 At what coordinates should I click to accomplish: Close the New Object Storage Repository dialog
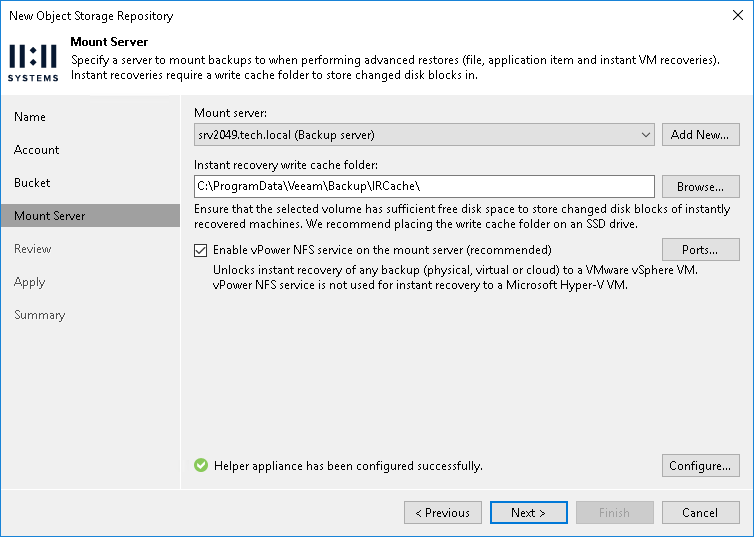click(x=738, y=15)
